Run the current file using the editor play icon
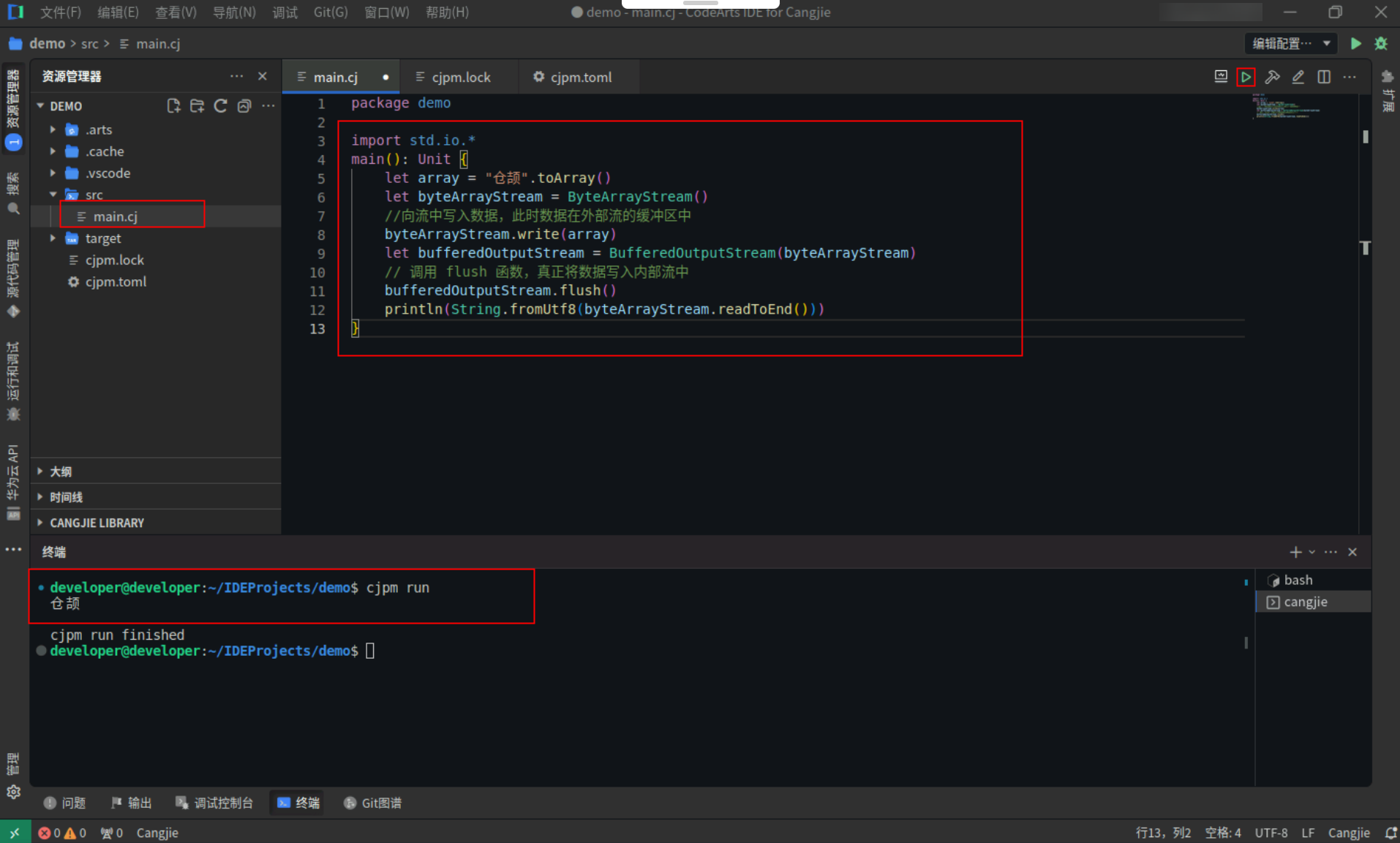The height and width of the screenshot is (843, 1400). click(x=1246, y=77)
